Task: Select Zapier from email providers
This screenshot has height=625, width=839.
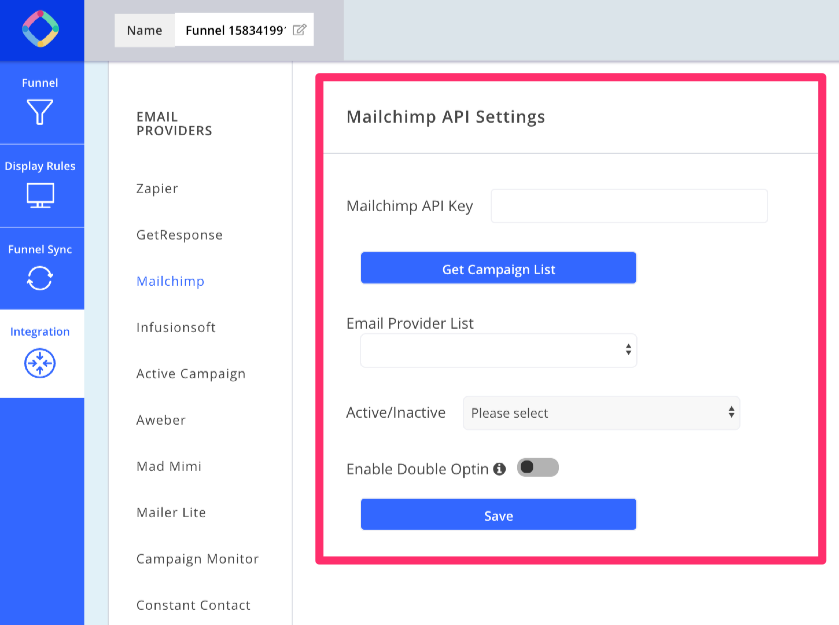Action: (157, 189)
